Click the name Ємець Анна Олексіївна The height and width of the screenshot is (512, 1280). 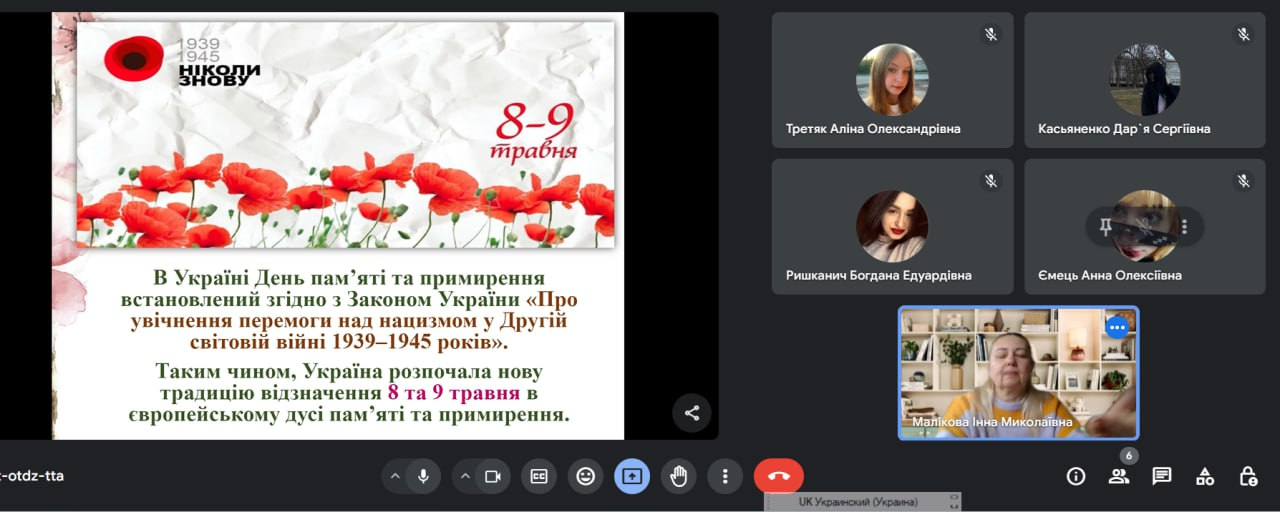[x=1110, y=275]
